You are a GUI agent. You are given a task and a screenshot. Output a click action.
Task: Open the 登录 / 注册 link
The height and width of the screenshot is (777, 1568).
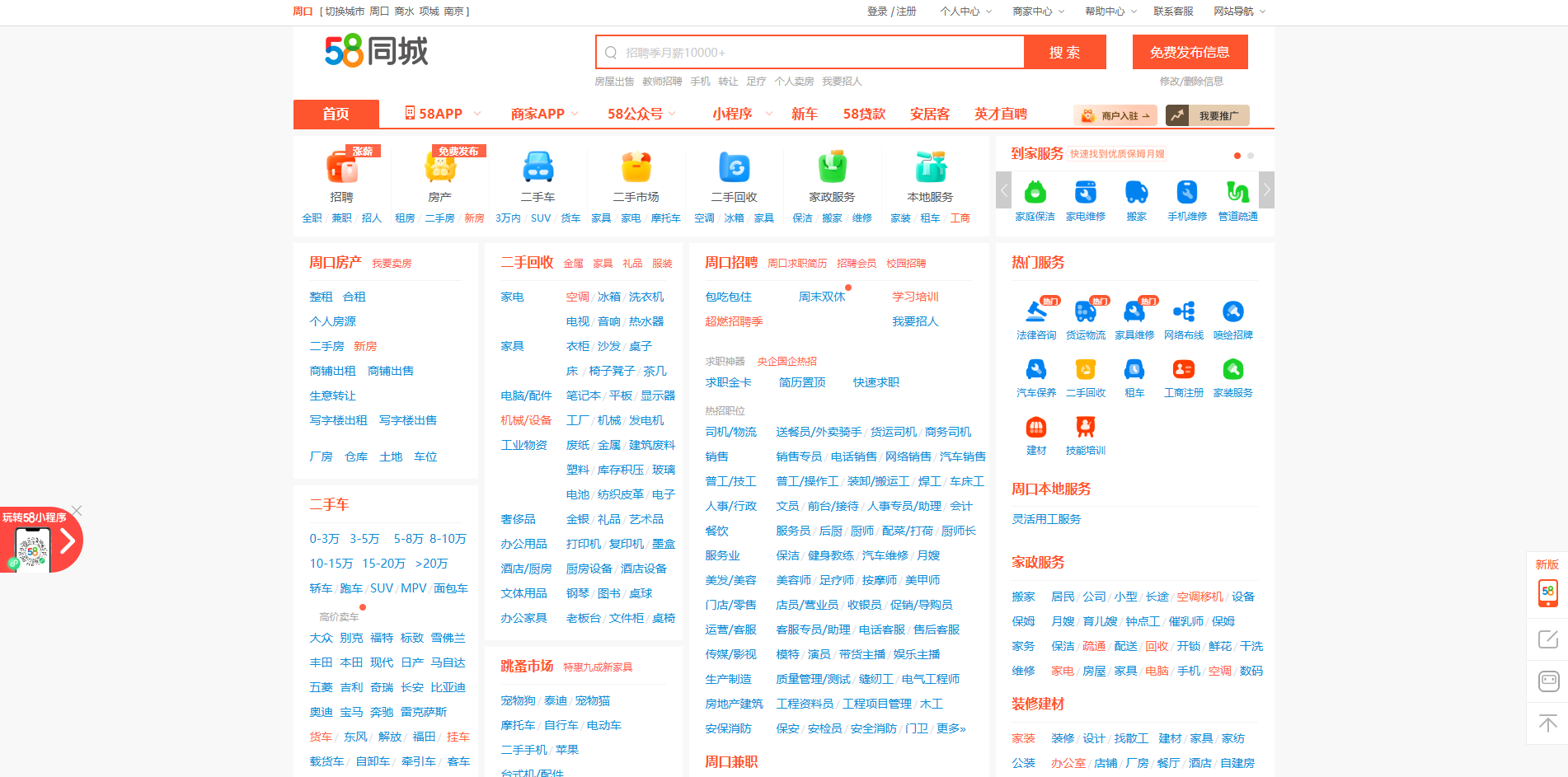click(x=891, y=12)
